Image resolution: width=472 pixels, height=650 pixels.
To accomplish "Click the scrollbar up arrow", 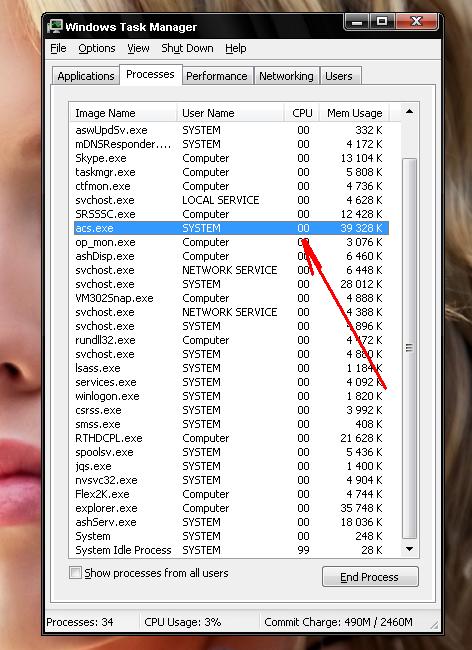I will tap(409, 112).
